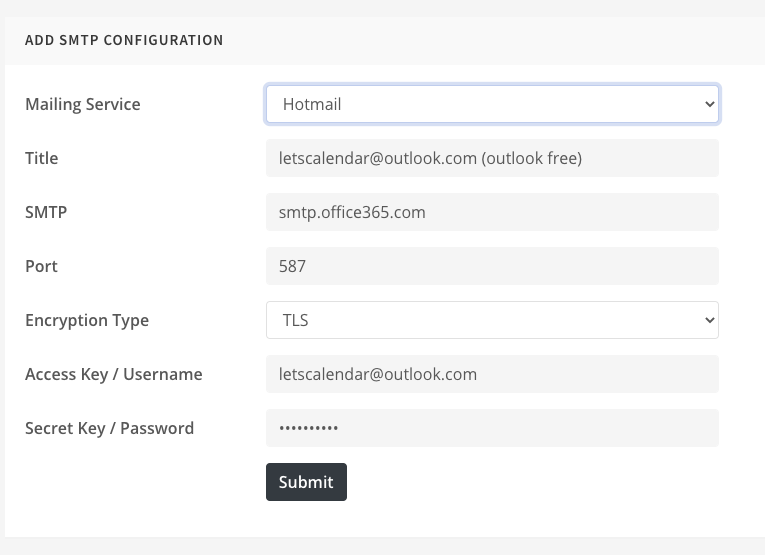Click into the Secret Key / Password field
Image resolution: width=765 pixels, height=555 pixels.
point(492,428)
